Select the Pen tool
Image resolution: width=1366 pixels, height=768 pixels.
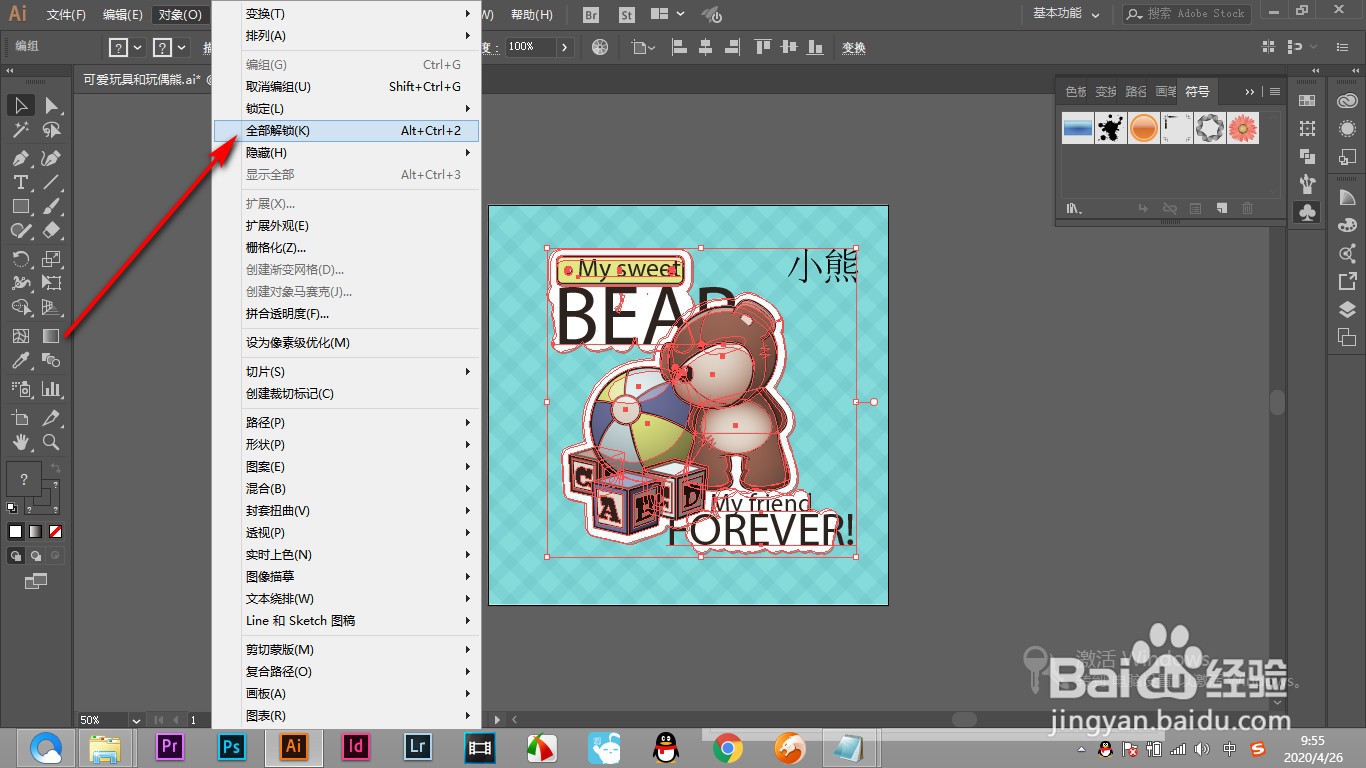[21, 158]
